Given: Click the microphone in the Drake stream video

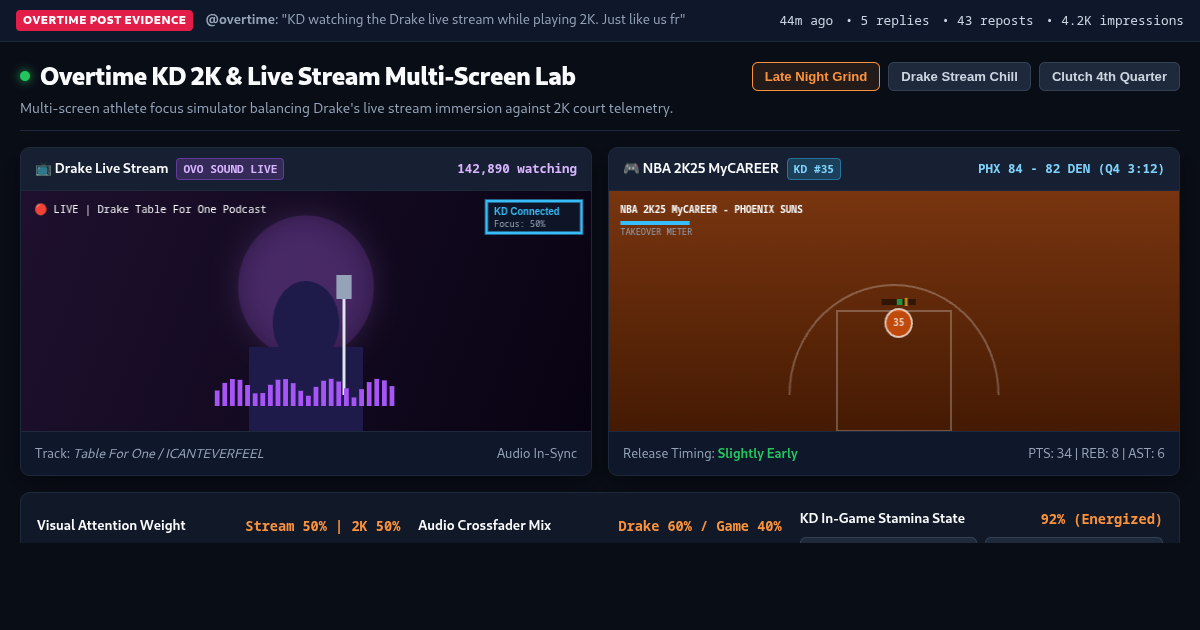Looking at the screenshot, I should [344, 335].
